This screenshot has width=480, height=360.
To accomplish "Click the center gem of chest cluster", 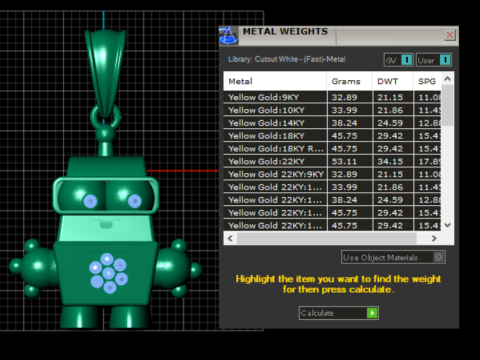I will [108, 273].
